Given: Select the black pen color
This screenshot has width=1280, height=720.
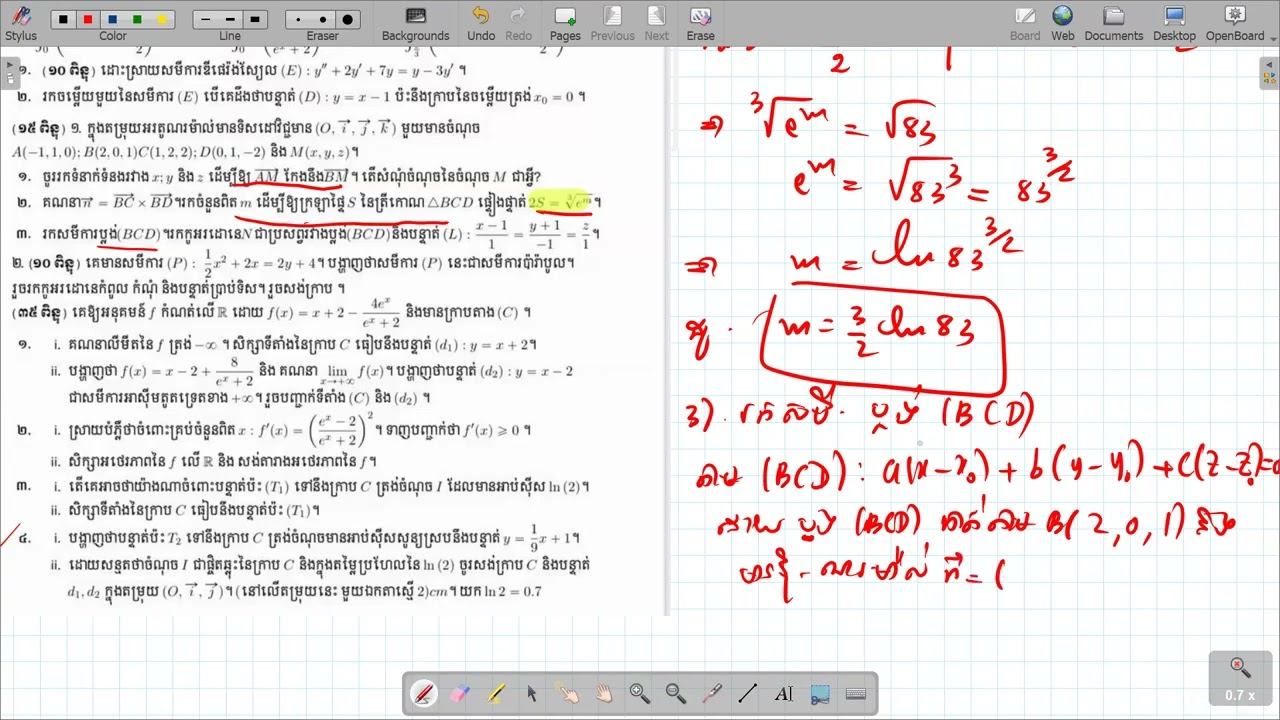Looking at the screenshot, I should [x=64, y=20].
